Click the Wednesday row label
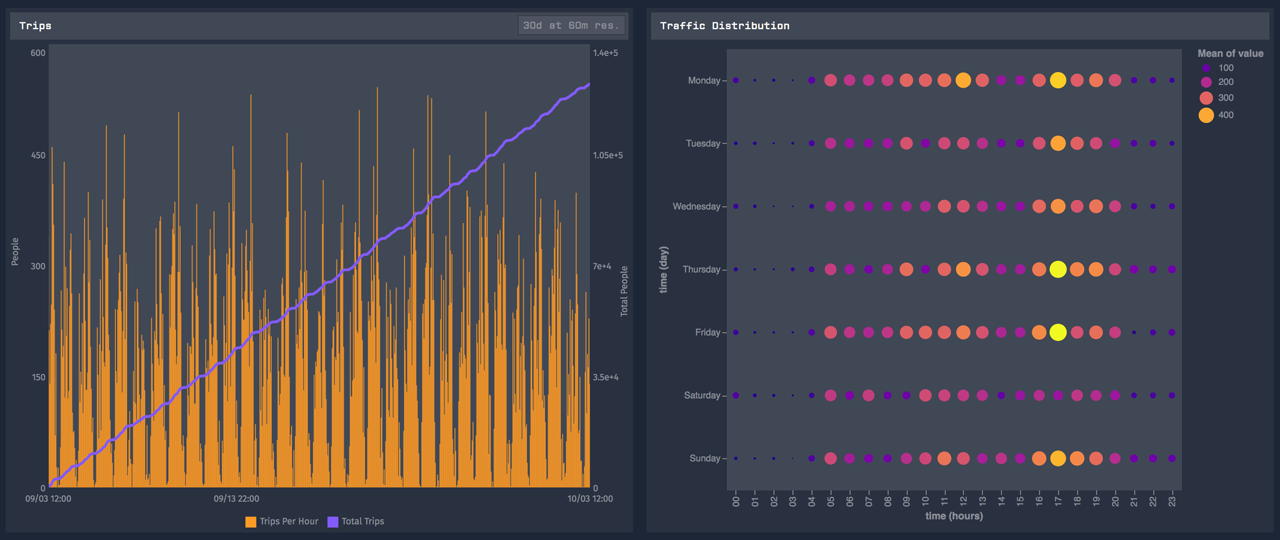This screenshot has height=540, width=1280. pos(697,206)
